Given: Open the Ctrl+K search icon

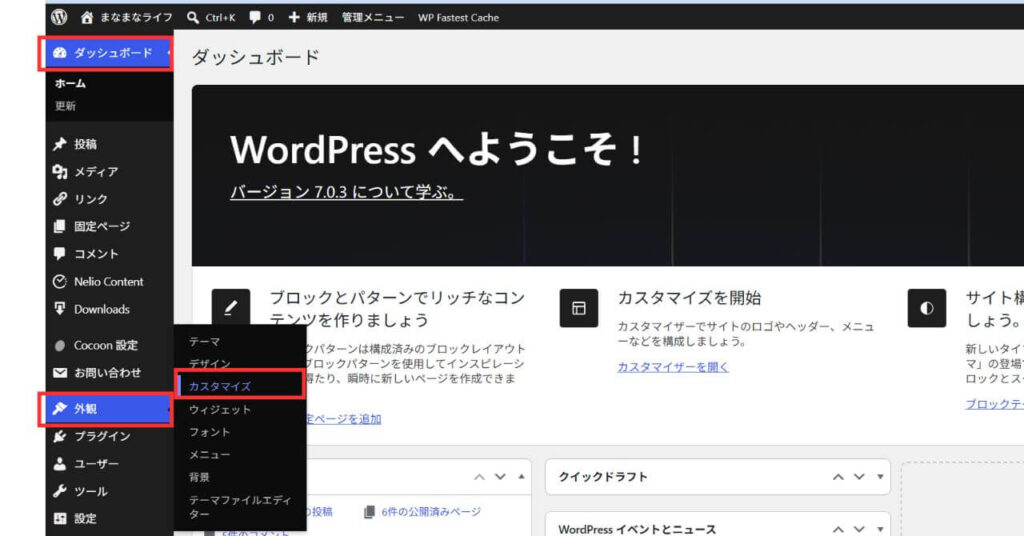Looking at the screenshot, I should pyautogui.click(x=193, y=18).
